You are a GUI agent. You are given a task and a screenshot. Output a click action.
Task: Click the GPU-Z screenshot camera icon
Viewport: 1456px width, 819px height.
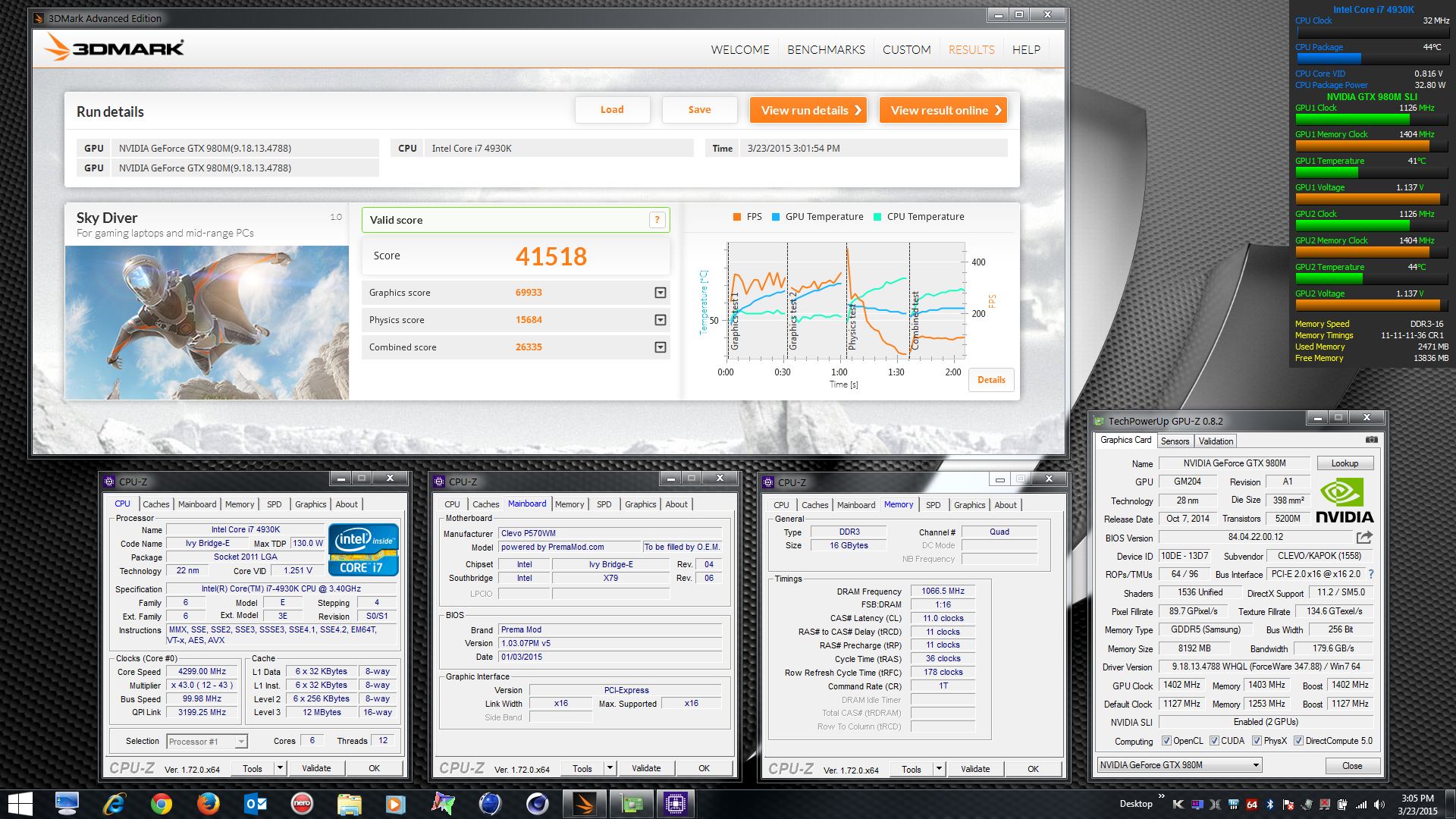[x=1371, y=440]
